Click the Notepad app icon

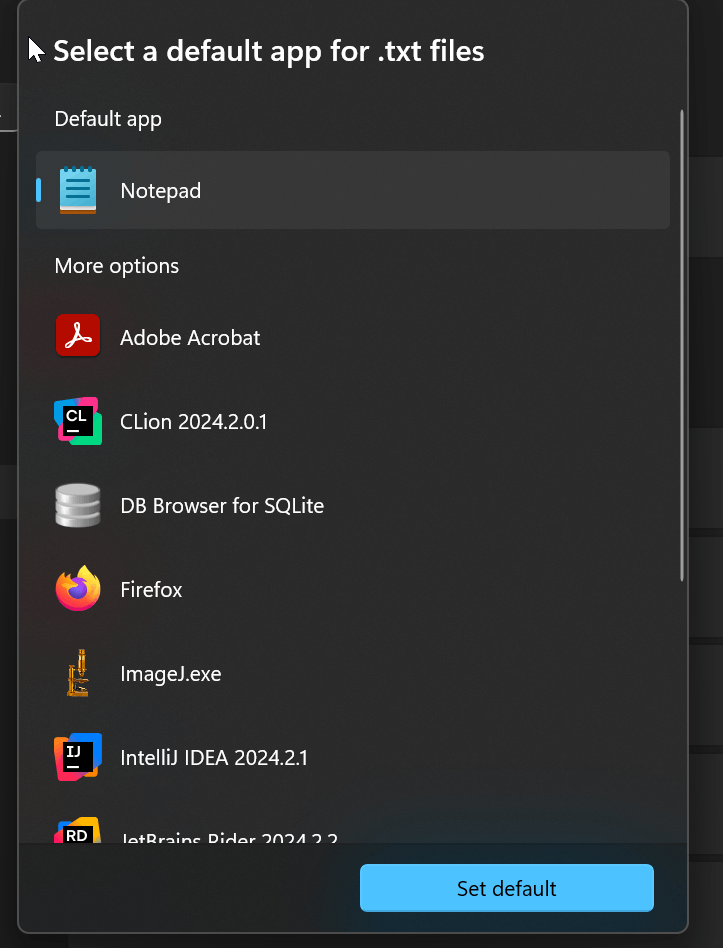coord(78,190)
